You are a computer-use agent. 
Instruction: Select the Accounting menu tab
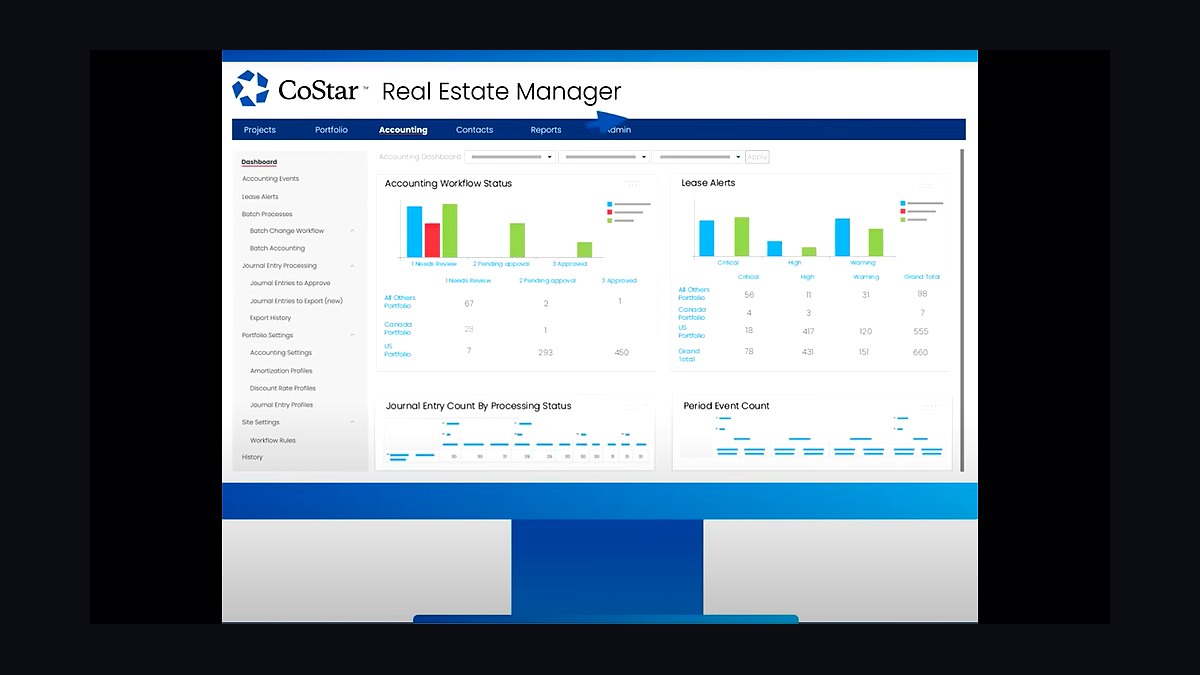click(x=403, y=130)
